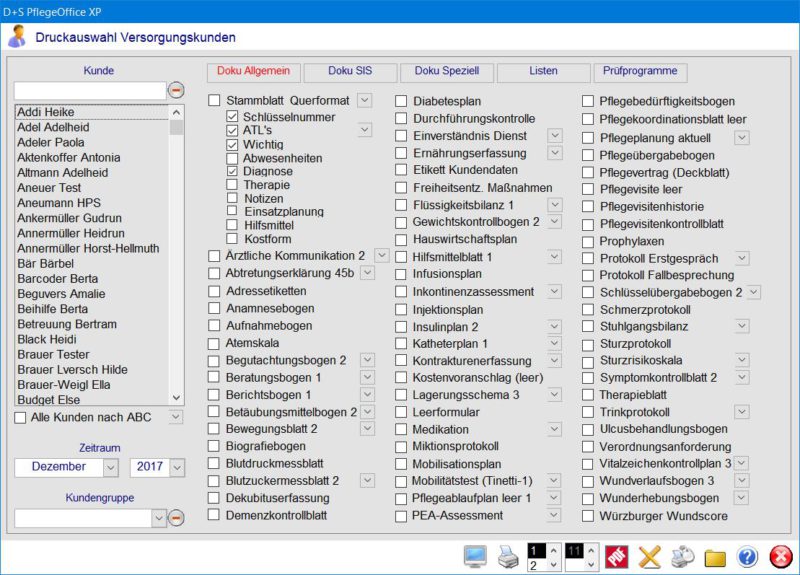Enable the Stammblatt Querformat checkbox
The width and height of the screenshot is (800, 575).
(214, 100)
